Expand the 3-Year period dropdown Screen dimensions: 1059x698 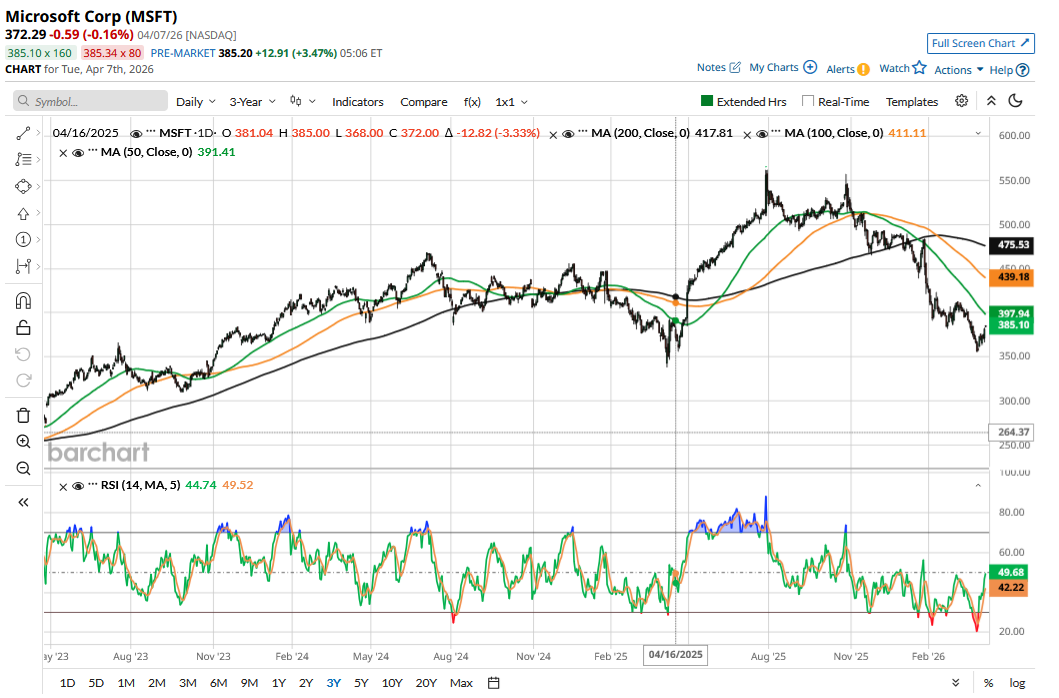(x=252, y=102)
